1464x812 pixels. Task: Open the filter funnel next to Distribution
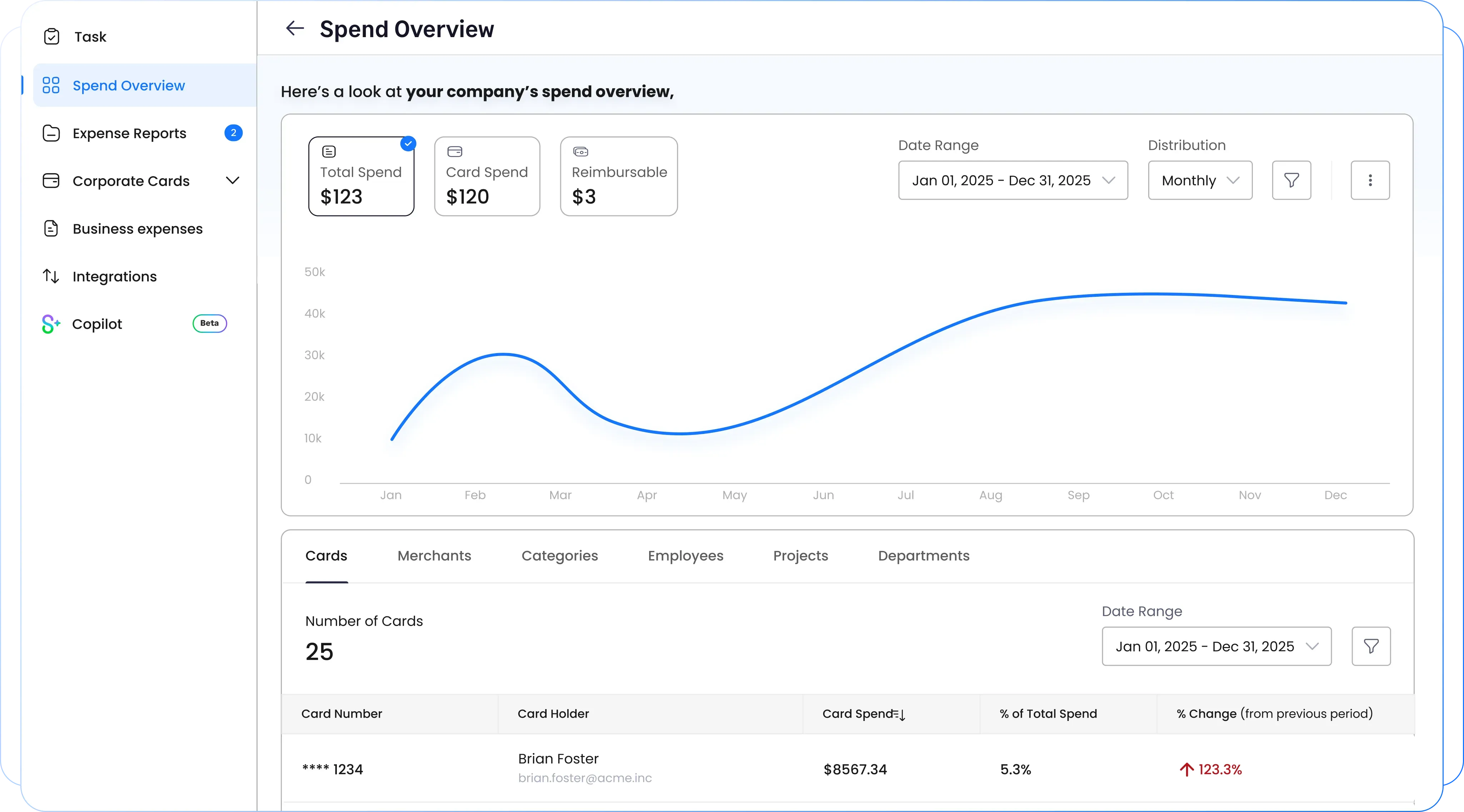(1291, 181)
